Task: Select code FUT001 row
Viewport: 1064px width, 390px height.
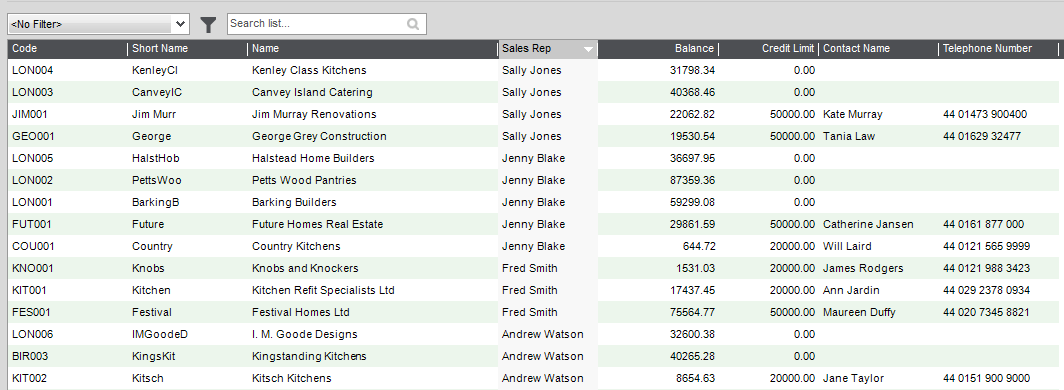Action: point(532,224)
